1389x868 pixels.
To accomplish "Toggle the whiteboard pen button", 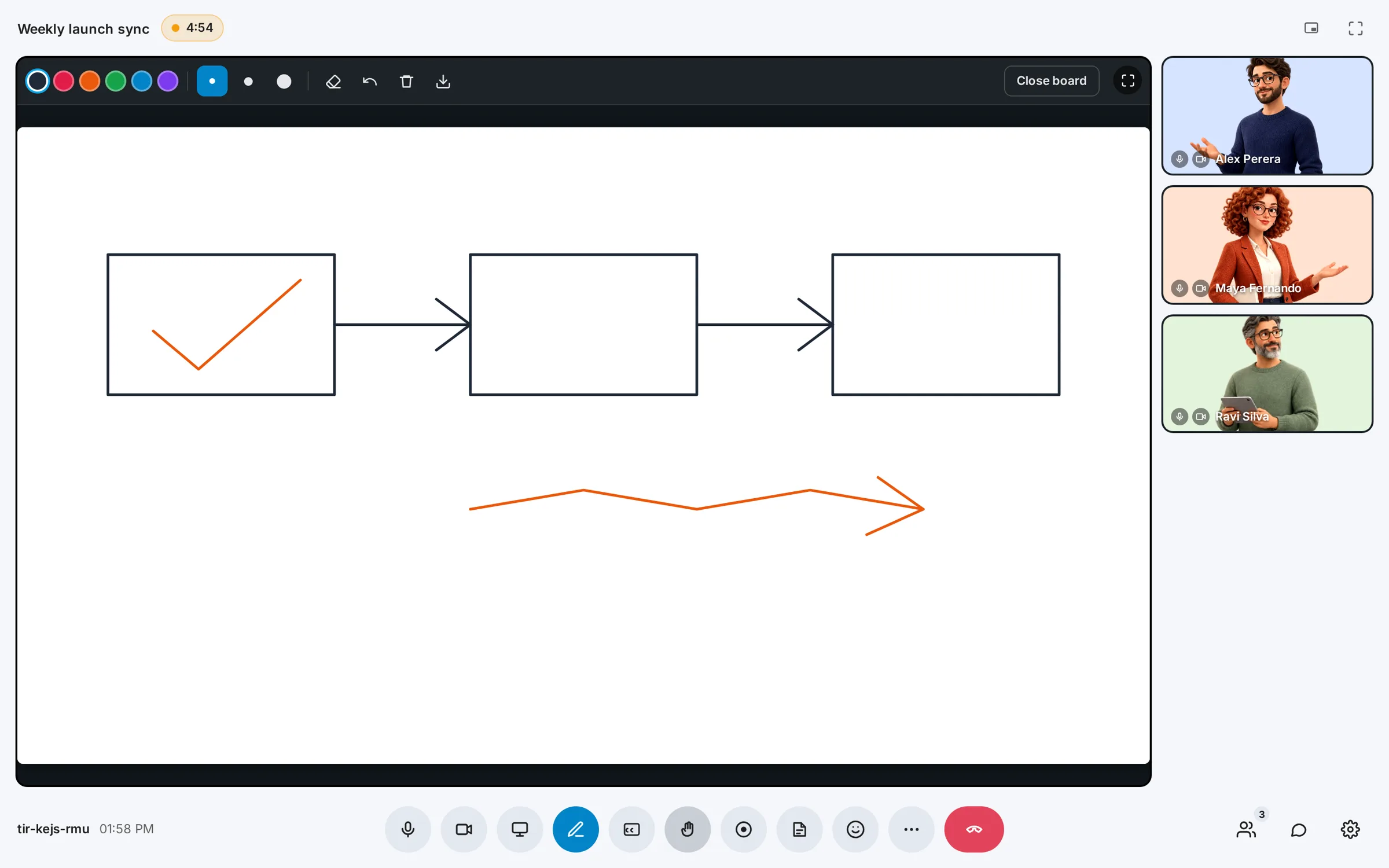I will pos(576,829).
